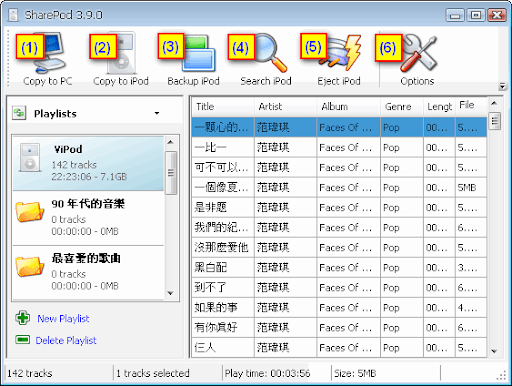Image resolution: width=512 pixels, height=386 pixels.
Task: Click the Delete Playlist link
Action: coord(66,340)
